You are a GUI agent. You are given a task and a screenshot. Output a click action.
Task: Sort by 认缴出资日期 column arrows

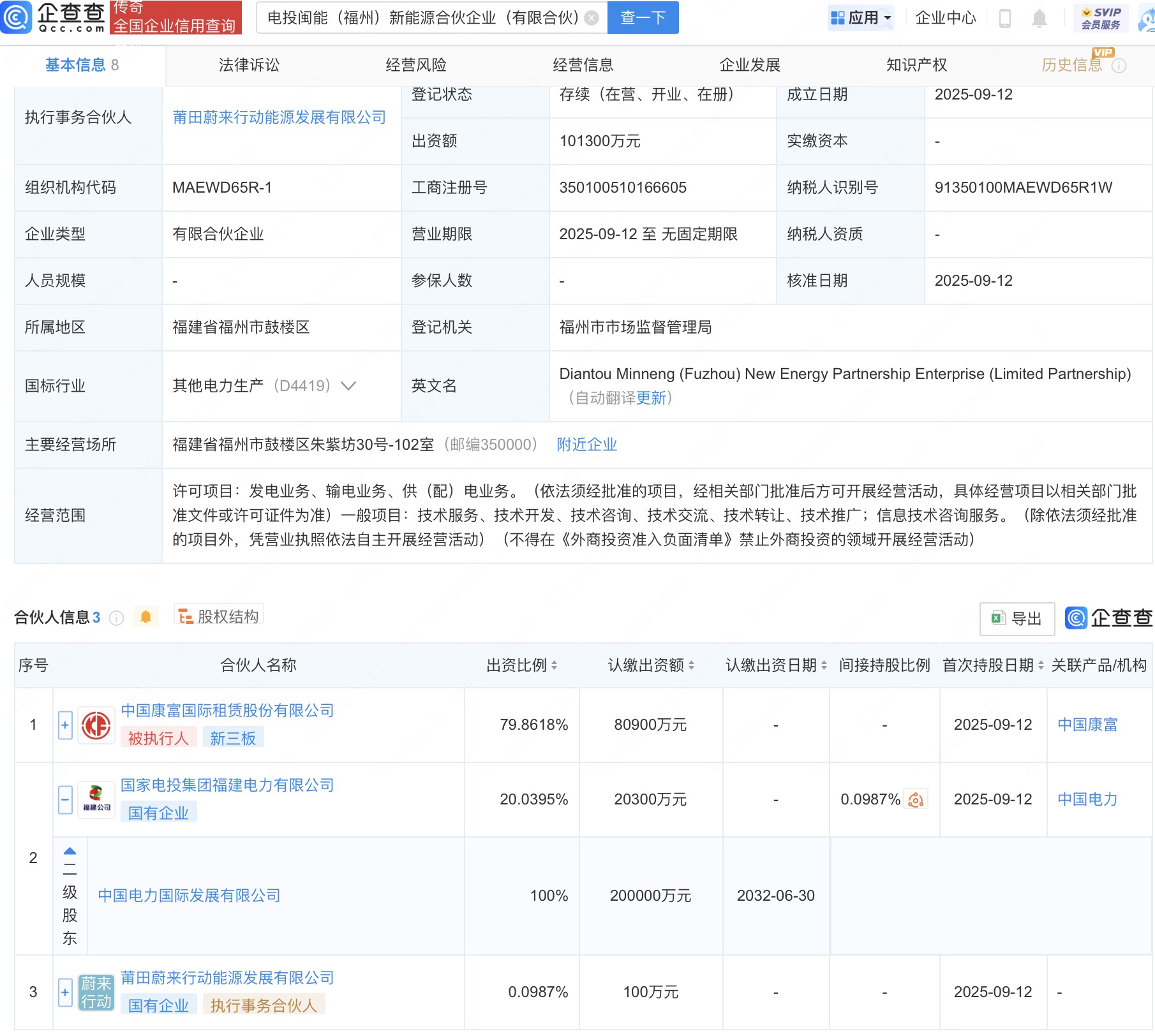click(824, 666)
